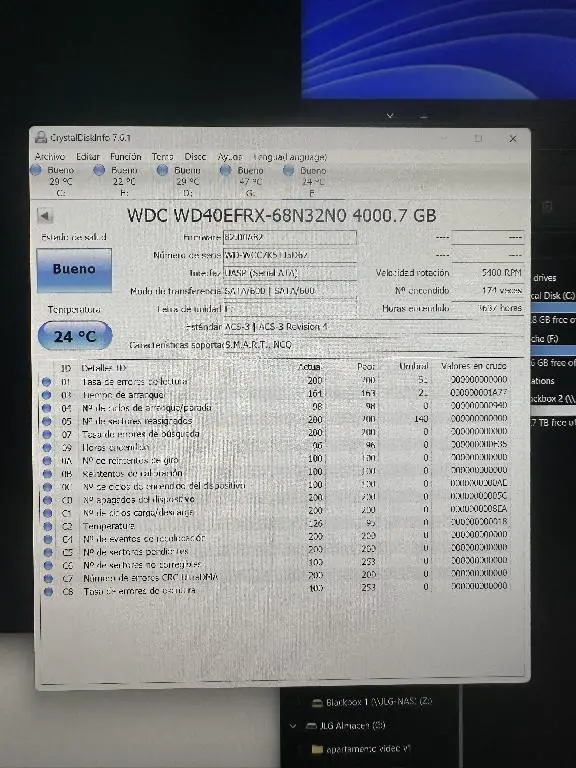Click status dot for Nº de sectores reasignados
Image resolution: width=576 pixels, height=768 pixels.
pyautogui.click(x=47, y=421)
